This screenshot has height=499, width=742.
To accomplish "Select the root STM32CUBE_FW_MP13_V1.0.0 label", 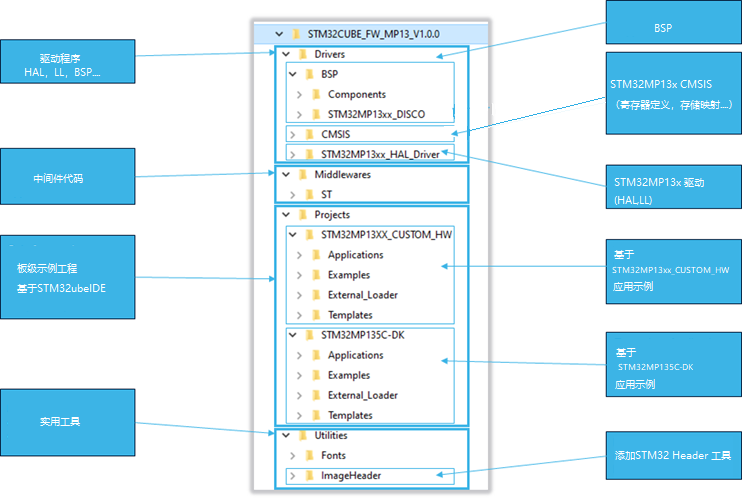I will pyautogui.click(x=373, y=34).
